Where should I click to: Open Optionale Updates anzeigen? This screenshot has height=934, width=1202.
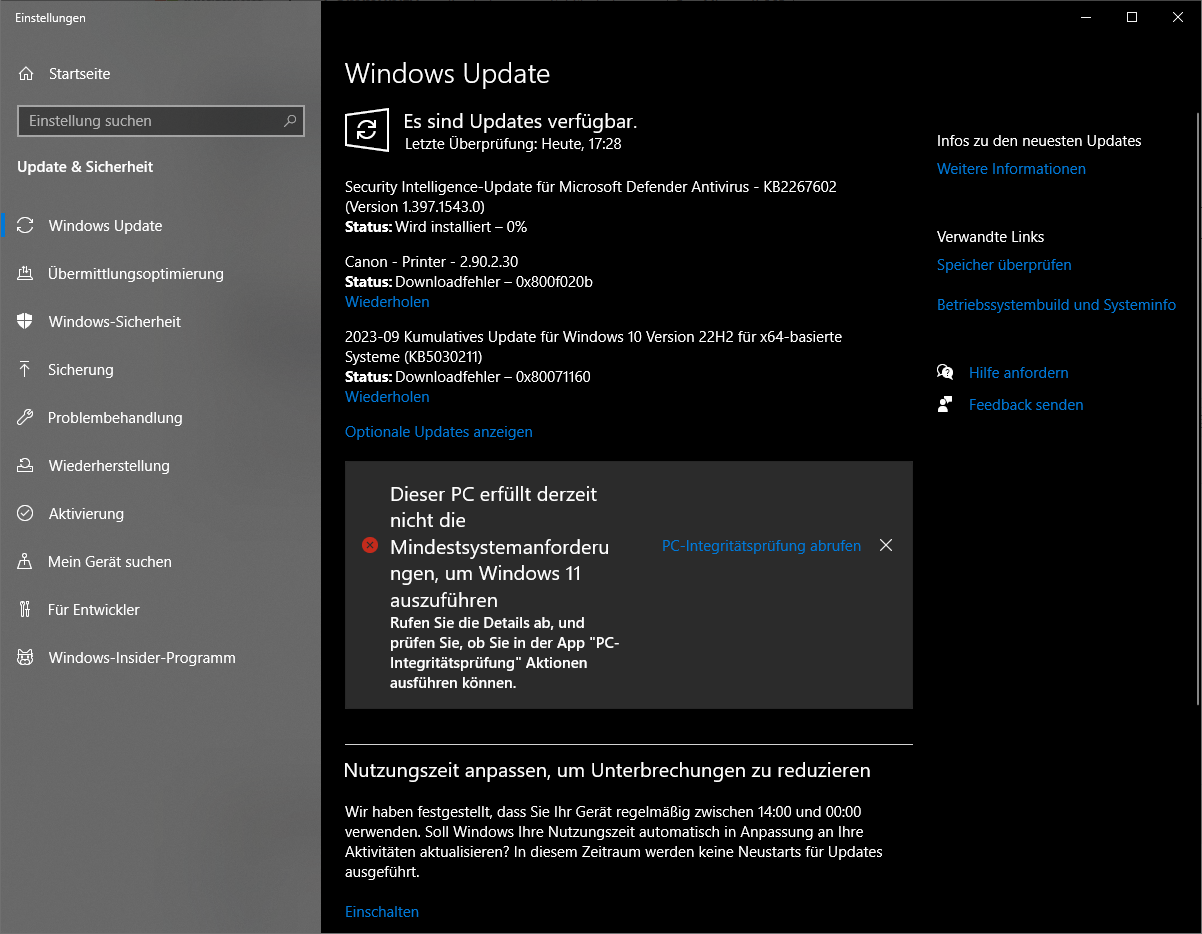438,431
